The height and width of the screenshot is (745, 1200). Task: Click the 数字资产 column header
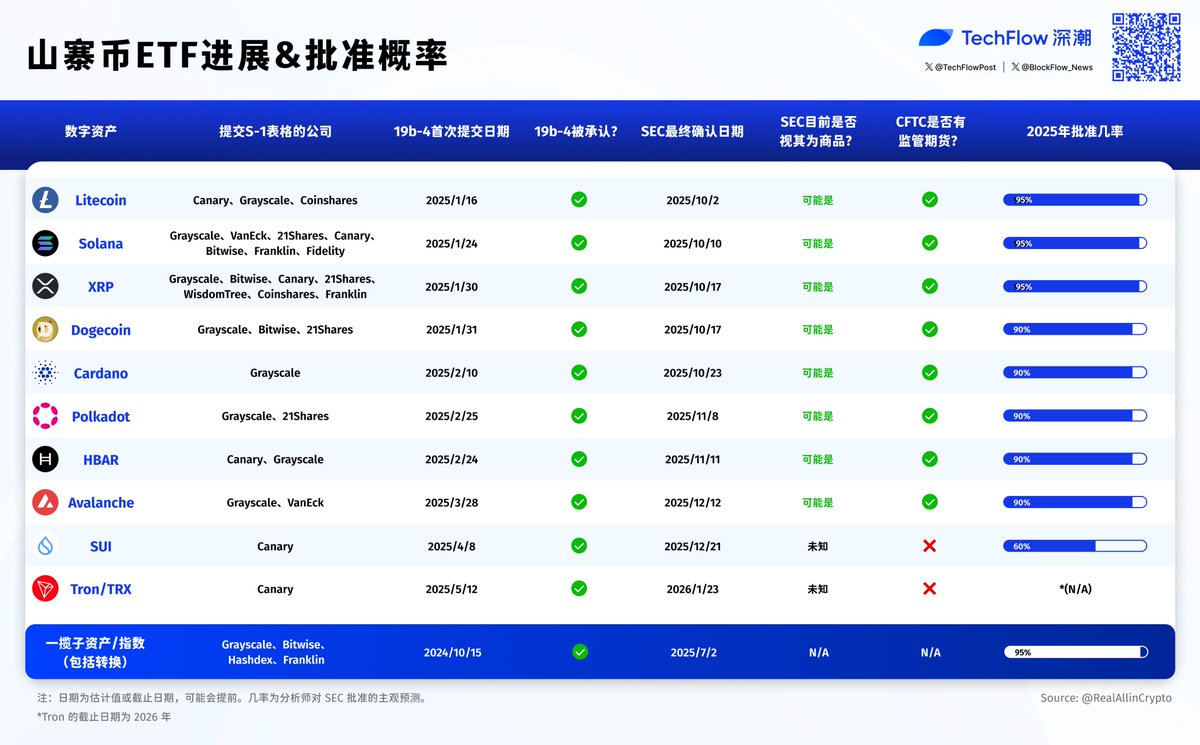pyautogui.click(x=91, y=131)
